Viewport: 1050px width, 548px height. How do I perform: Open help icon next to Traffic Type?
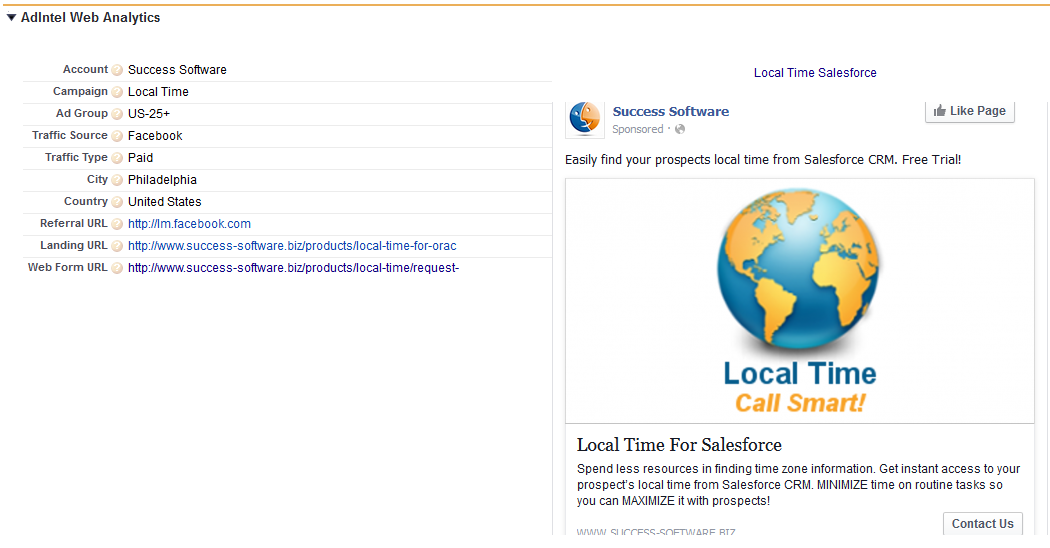117,158
